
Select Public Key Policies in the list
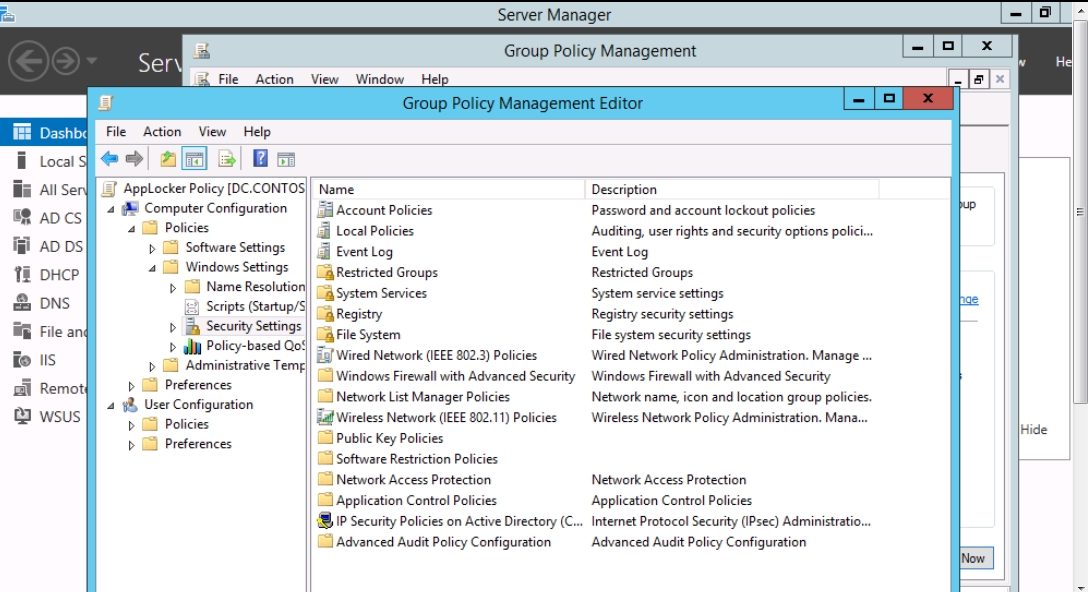click(389, 438)
